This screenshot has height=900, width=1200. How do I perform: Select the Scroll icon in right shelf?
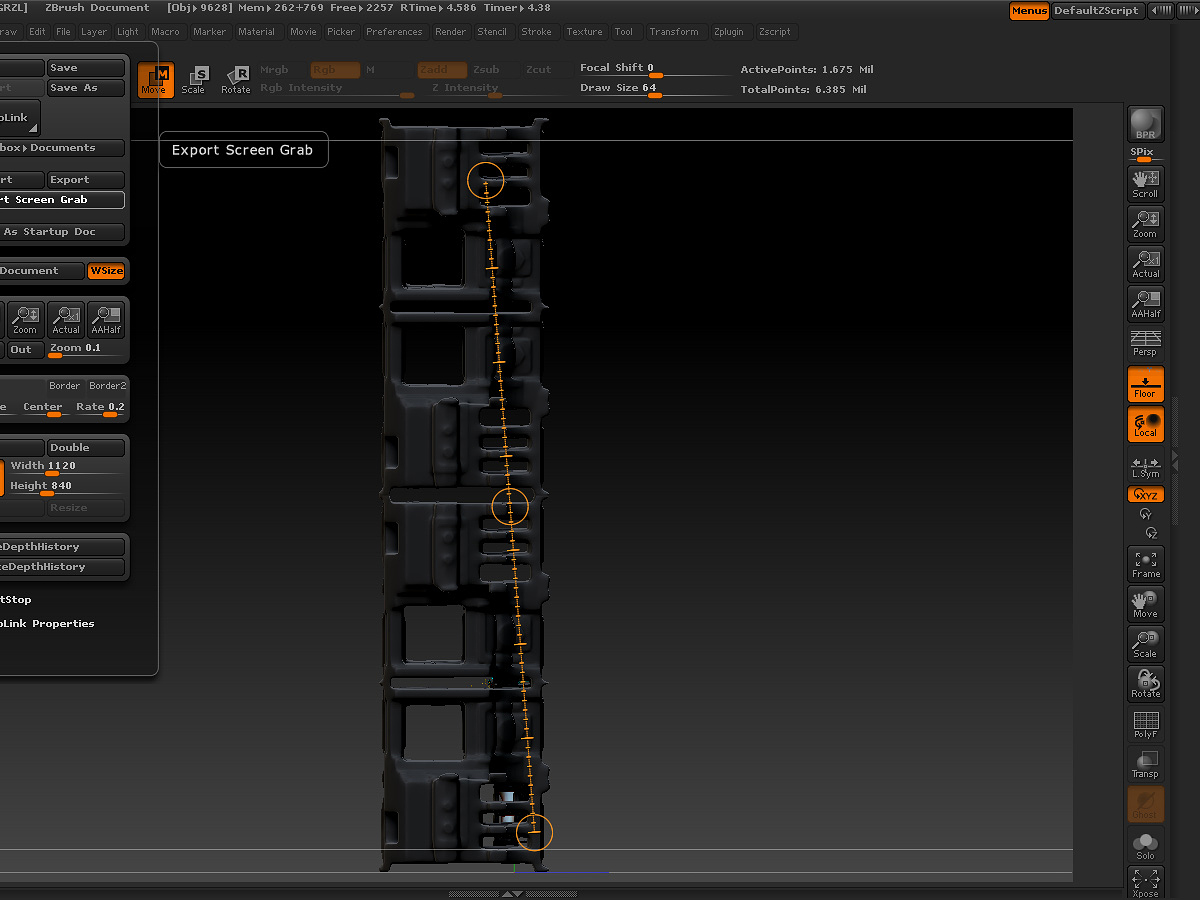1145,184
